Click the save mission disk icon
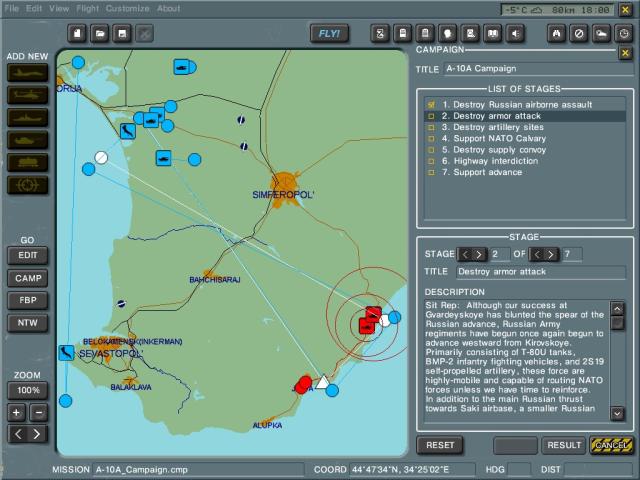Screen dimensions: 640x480 (x=123, y=33)
